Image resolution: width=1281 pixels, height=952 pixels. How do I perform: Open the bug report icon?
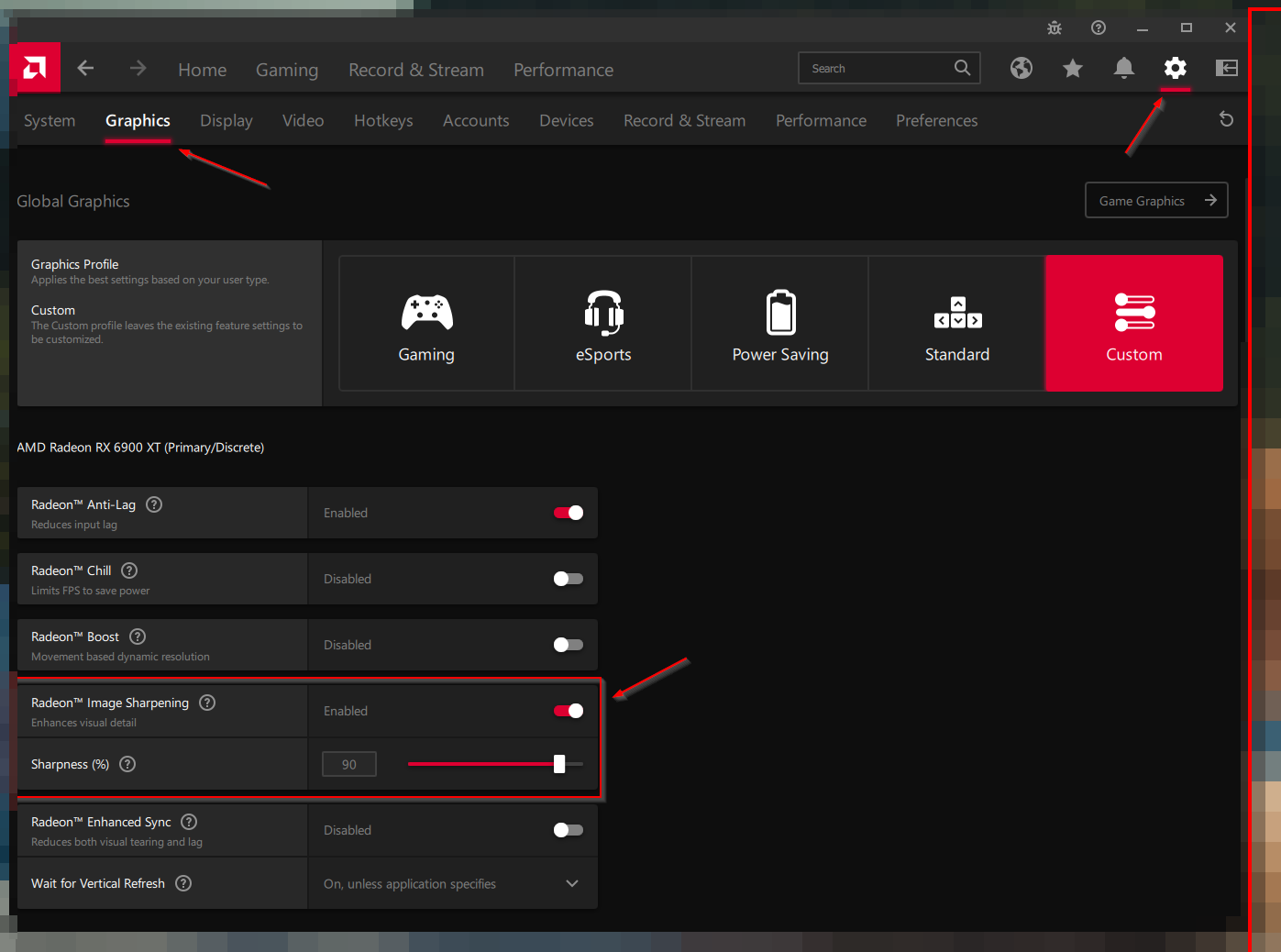pos(1055,28)
